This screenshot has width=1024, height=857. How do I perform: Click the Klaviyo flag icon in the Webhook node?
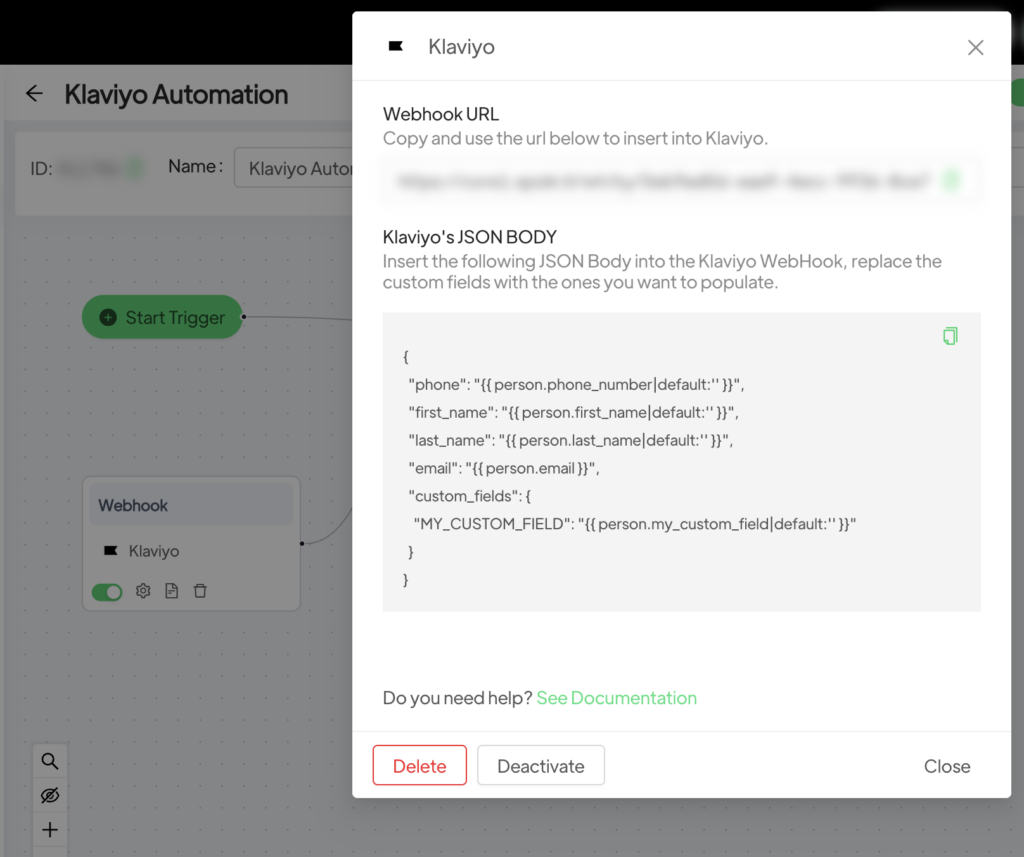tap(111, 551)
